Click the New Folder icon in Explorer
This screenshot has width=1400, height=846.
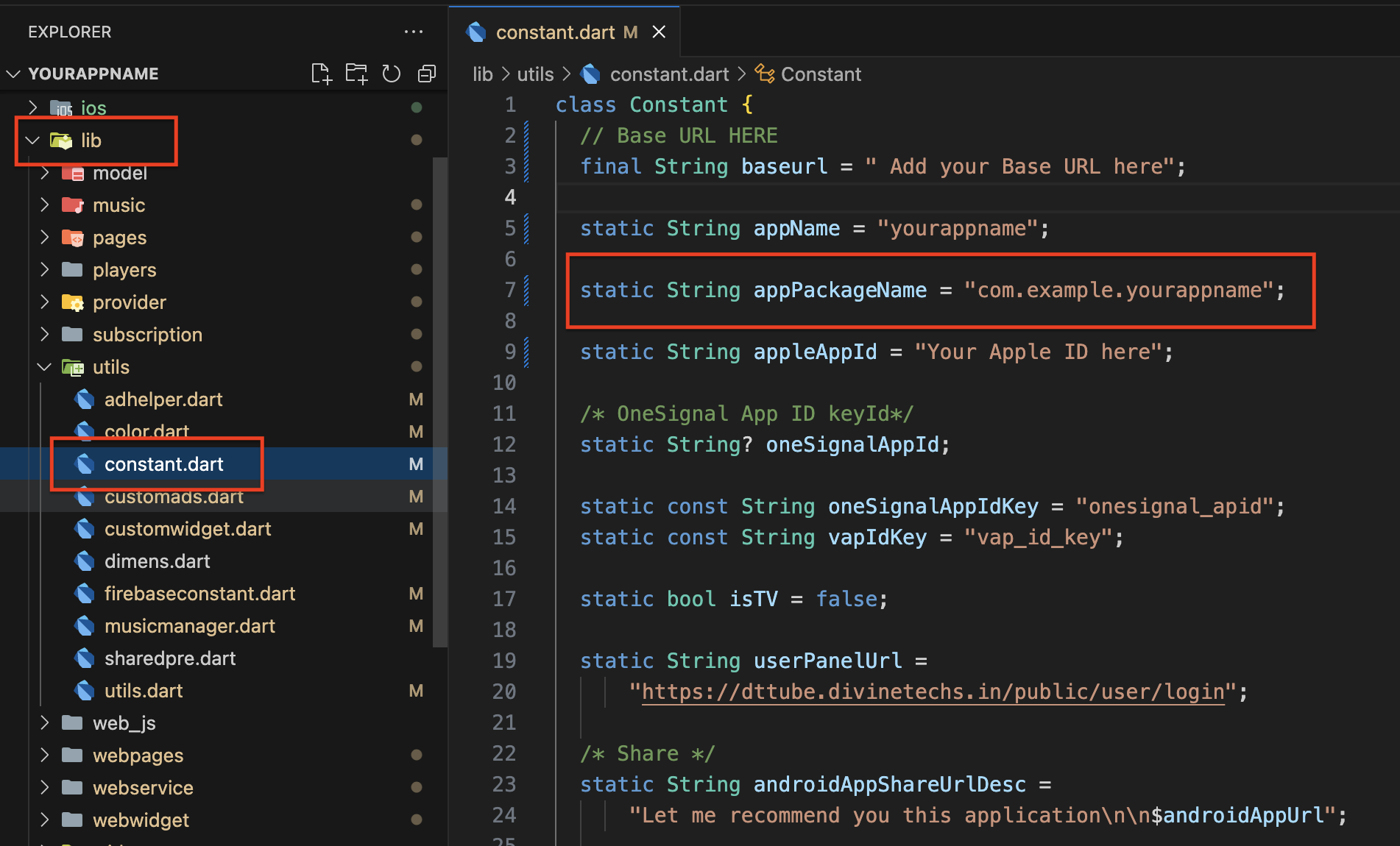357,74
